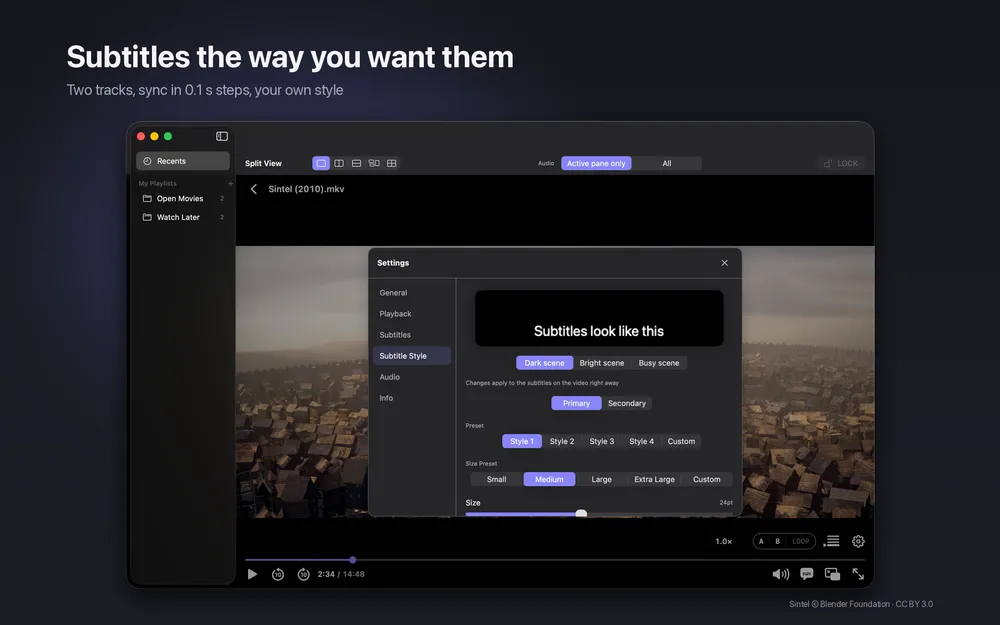Open the playlist queue icon
Viewport: 1000px width, 625px height.
tap(832, 541)
